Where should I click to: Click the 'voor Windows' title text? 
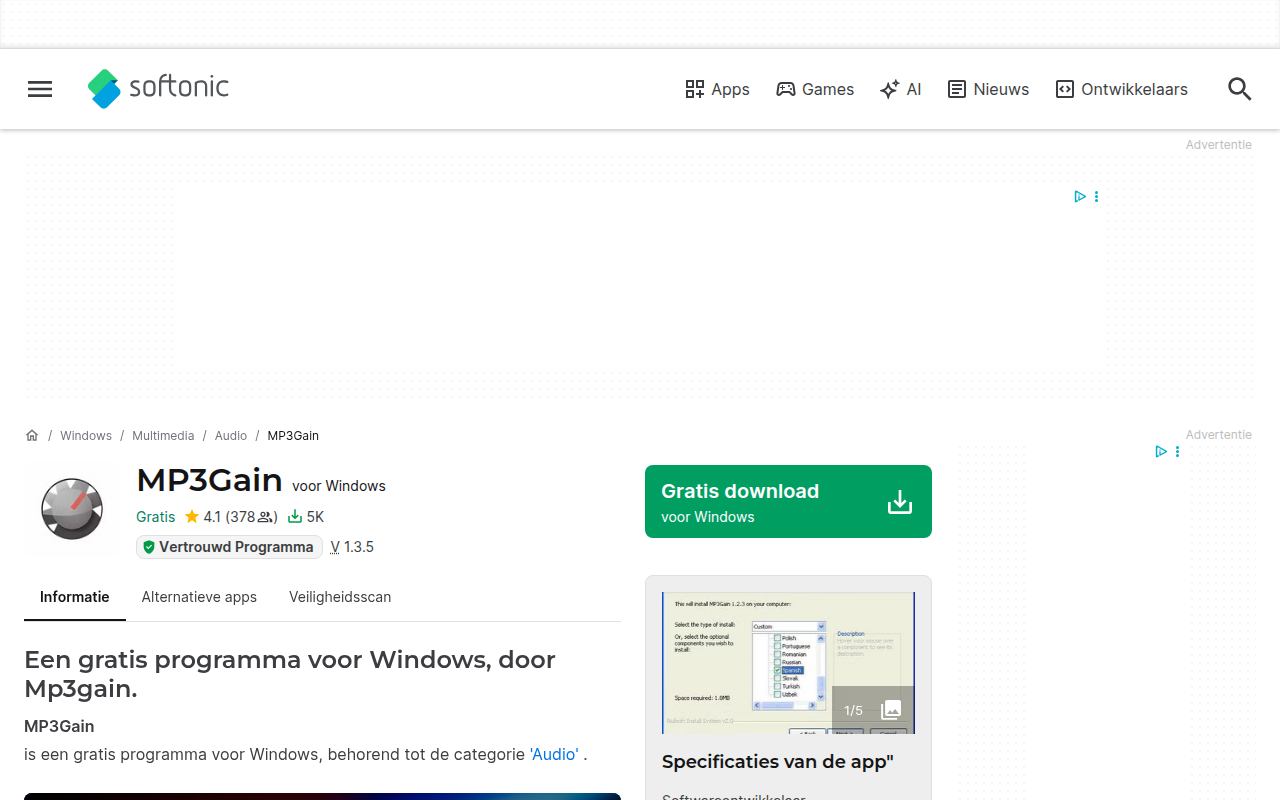click(339, 486)
